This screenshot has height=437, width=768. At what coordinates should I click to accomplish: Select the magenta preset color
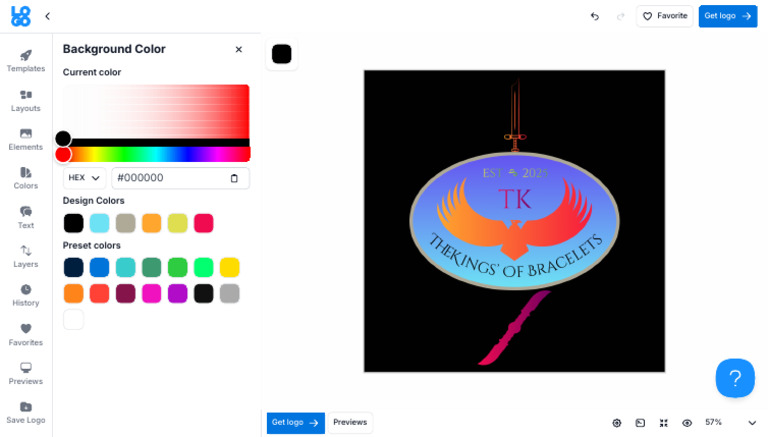tap(151, 293)
